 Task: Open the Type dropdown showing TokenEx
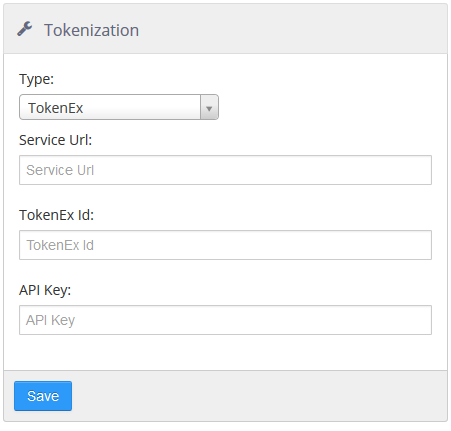tap(119, 107)
